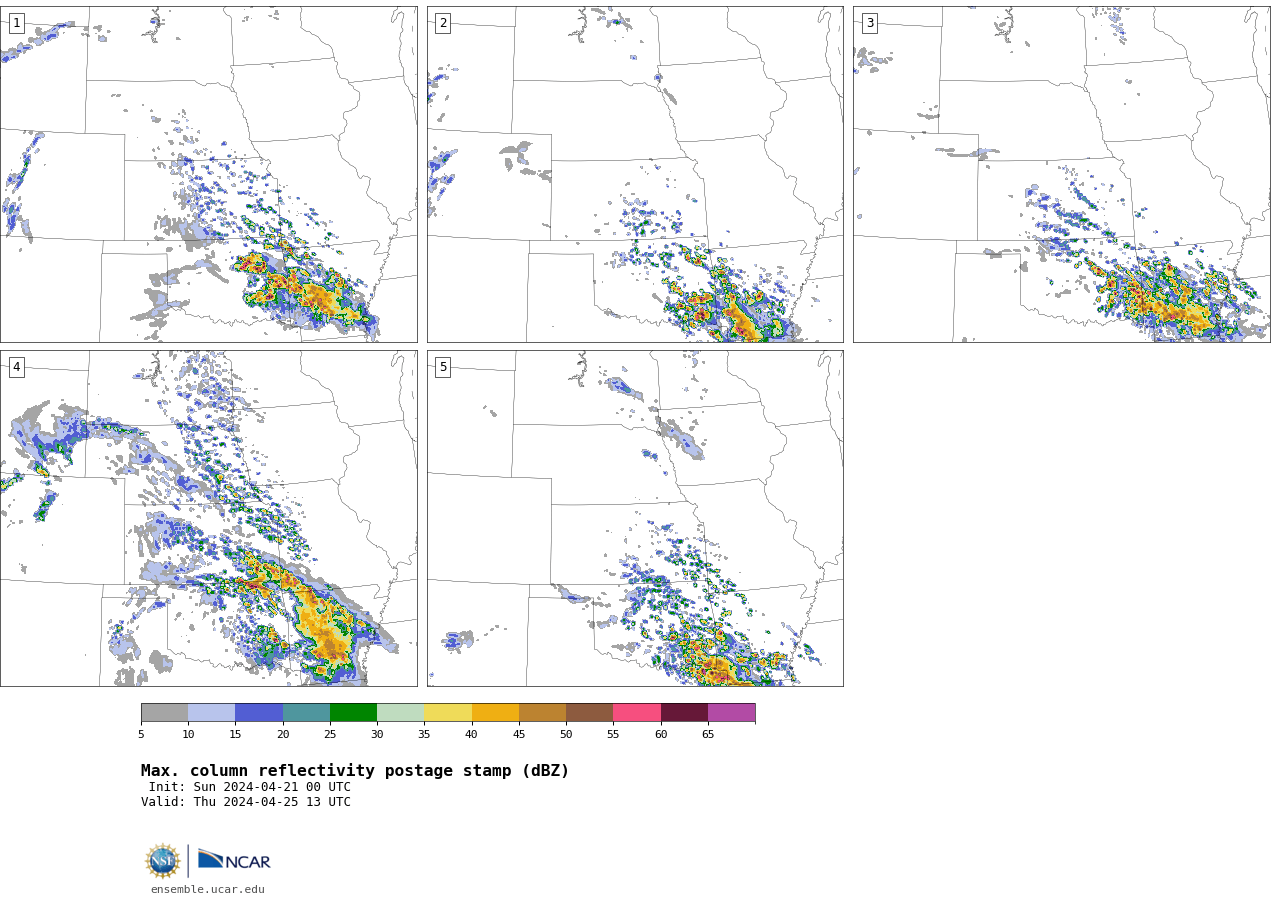Click the panel number label '1'

[16, 23]
